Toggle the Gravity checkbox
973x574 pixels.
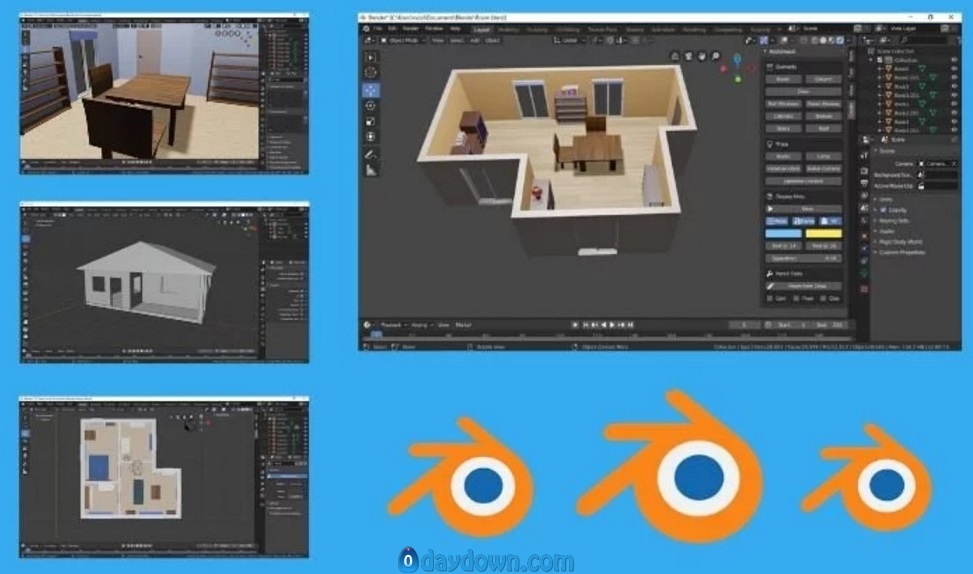[882, 210]
